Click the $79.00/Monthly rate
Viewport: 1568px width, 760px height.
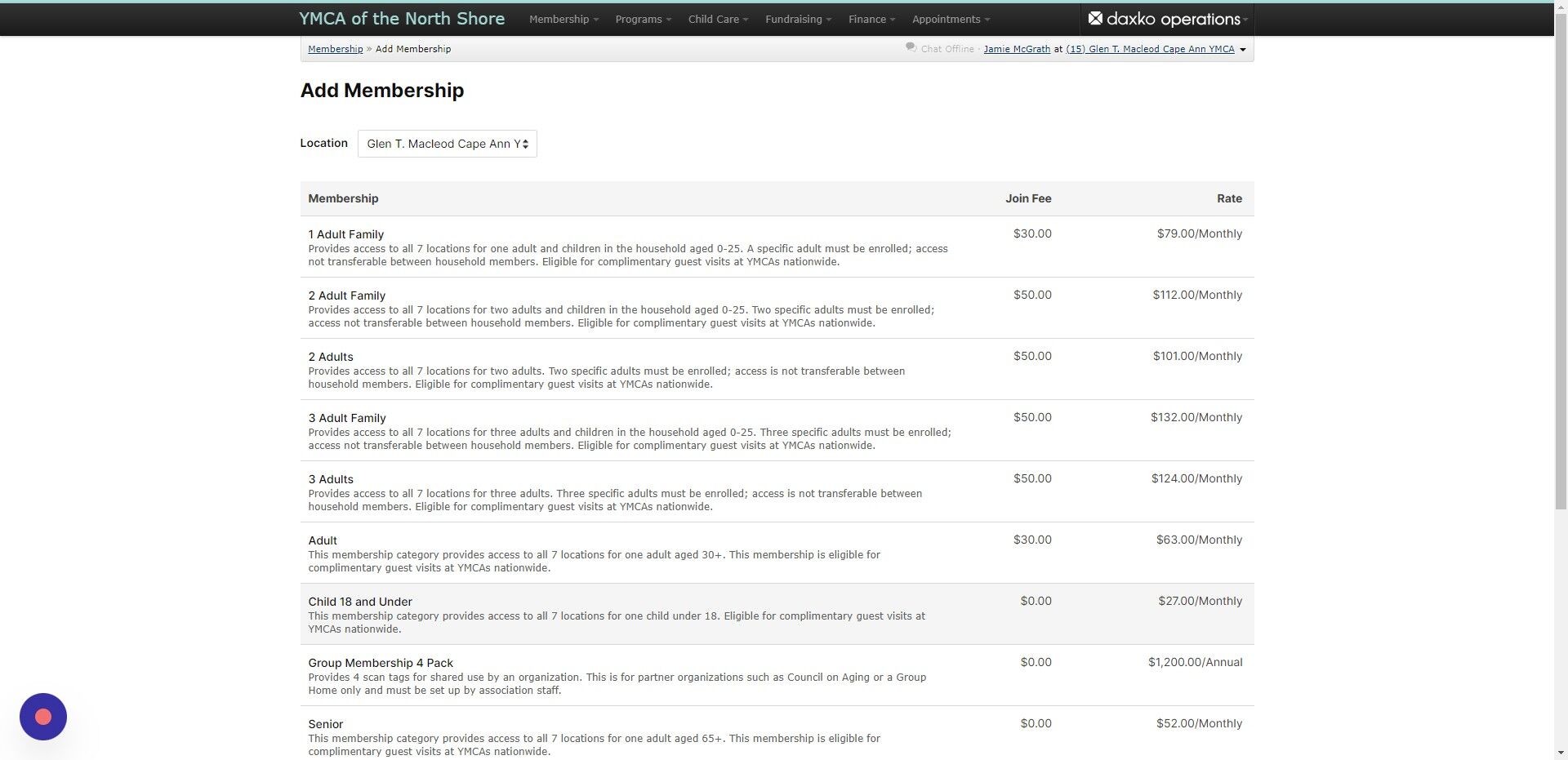click(1199, 233)
